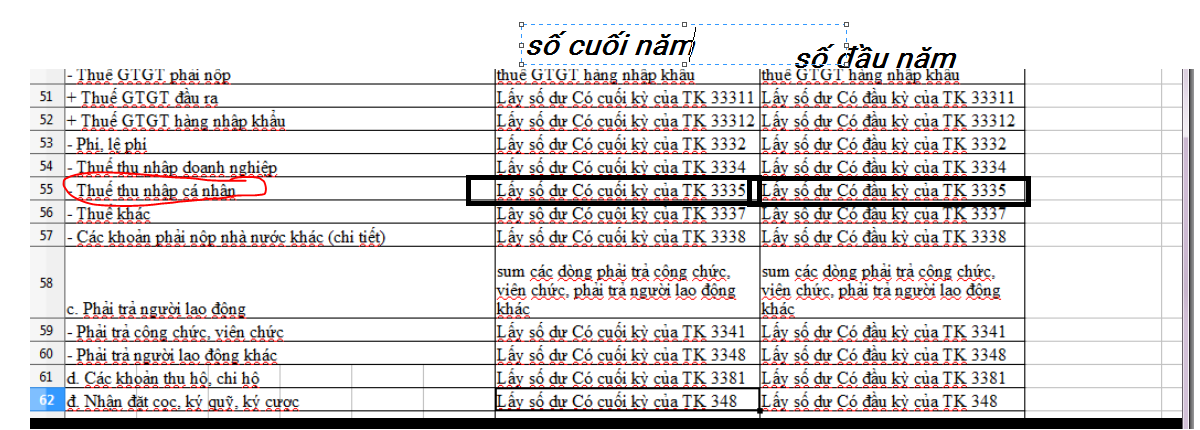Click 'Có đầu kỳ của TK 3332' cell
Viewport: 1200px width, 430px height.
tap(893, 143)
